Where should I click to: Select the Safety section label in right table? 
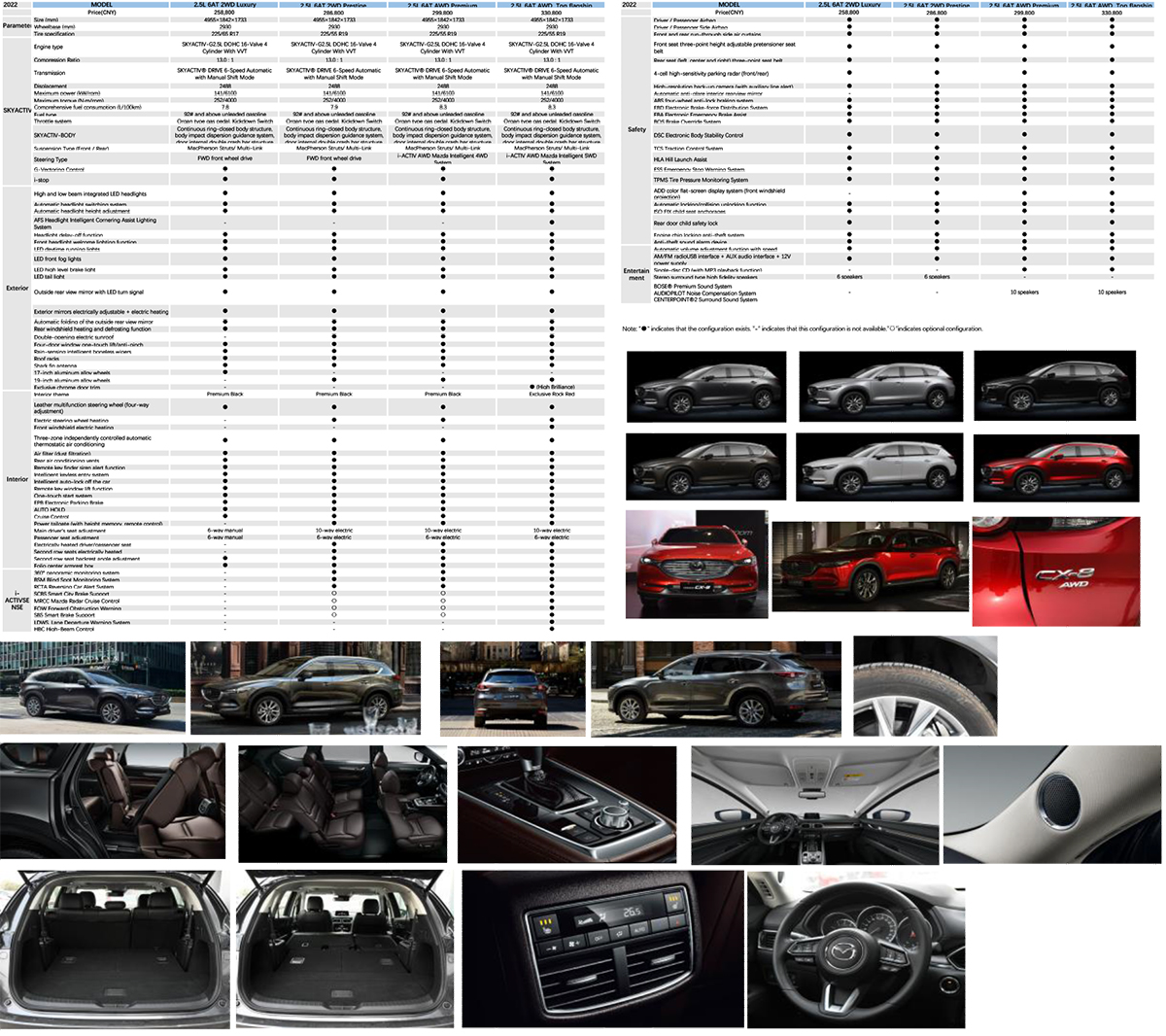(636, 129)
